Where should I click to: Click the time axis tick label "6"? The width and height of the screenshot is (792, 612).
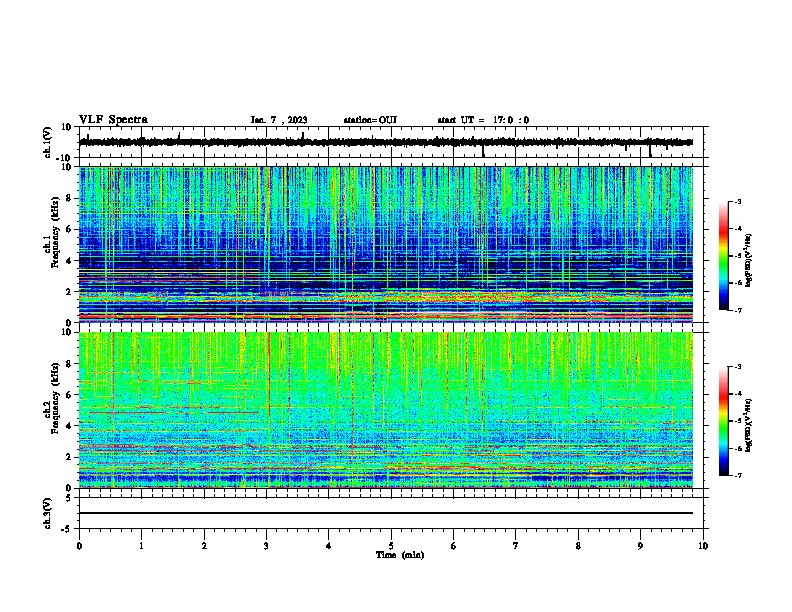(x=454, y=546)
